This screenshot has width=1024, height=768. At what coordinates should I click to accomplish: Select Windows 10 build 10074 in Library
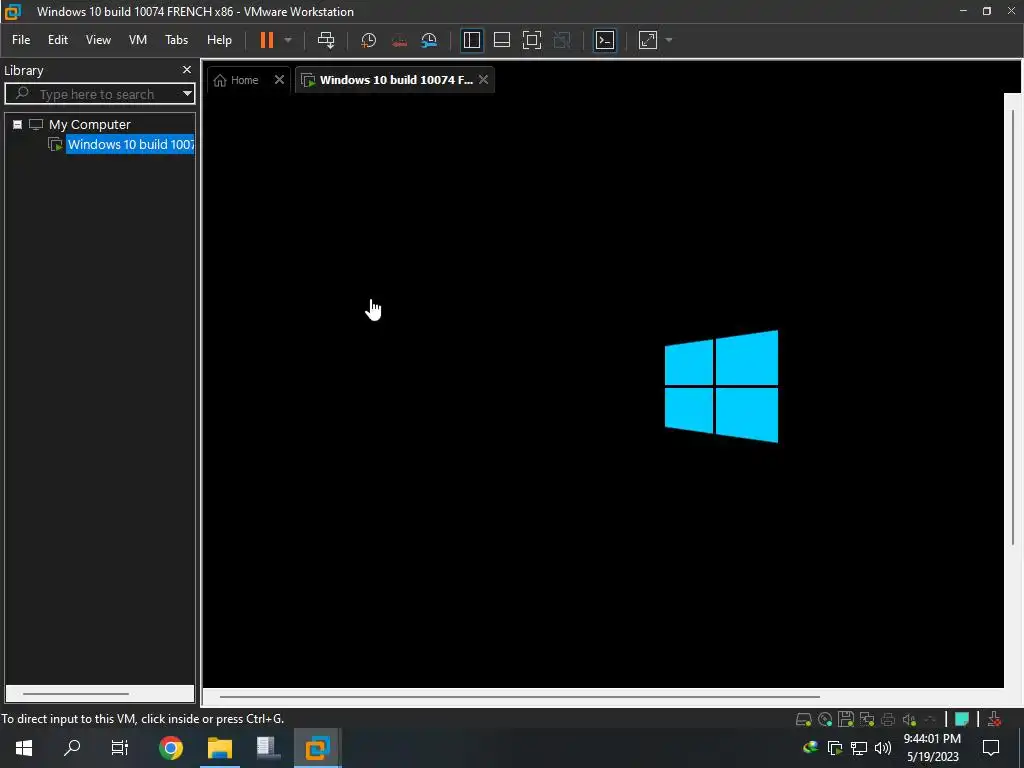[131, 144]
